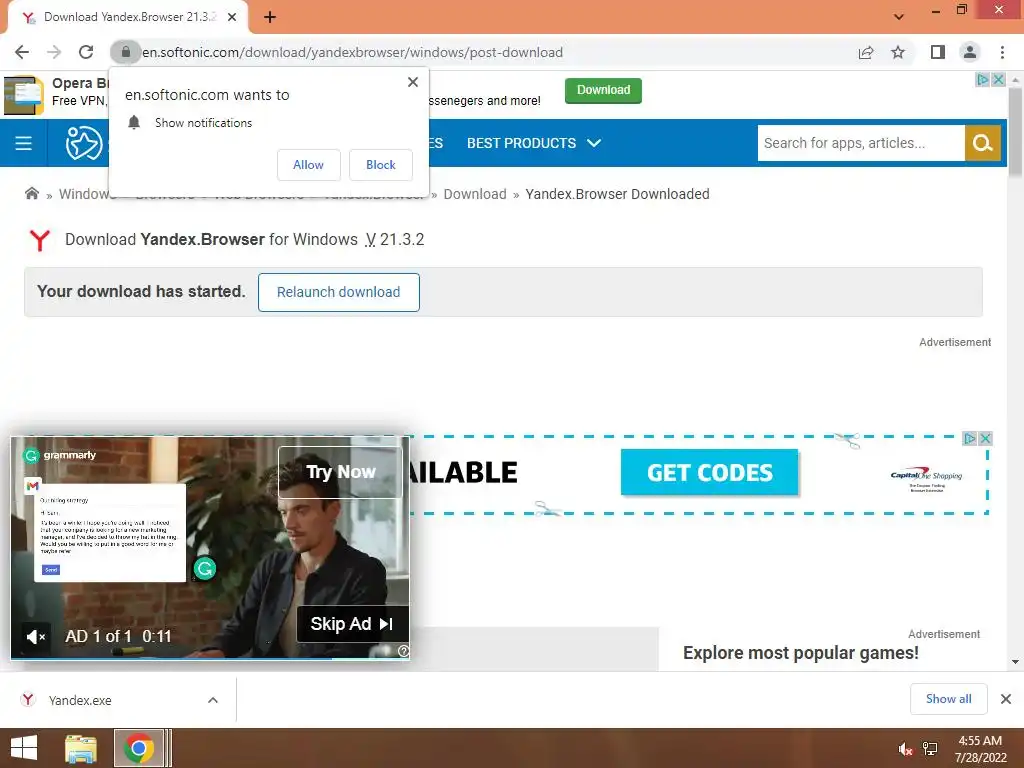Click Relaunch download button
1024x768 pixels.
(338, 292)
